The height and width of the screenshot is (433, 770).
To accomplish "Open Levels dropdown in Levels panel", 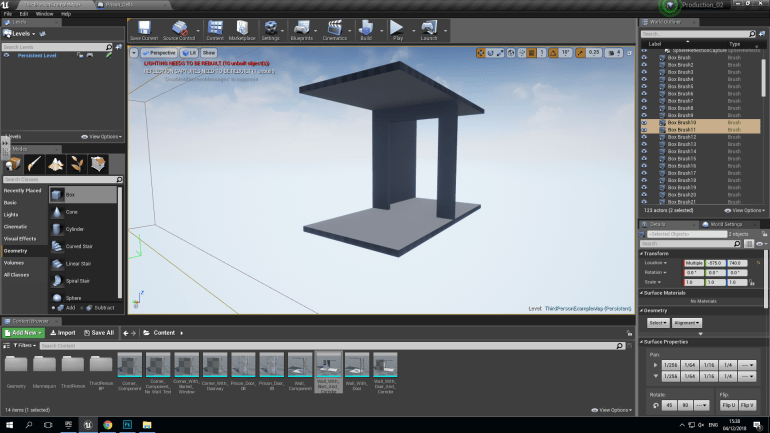I will click(x=20, y=34).
